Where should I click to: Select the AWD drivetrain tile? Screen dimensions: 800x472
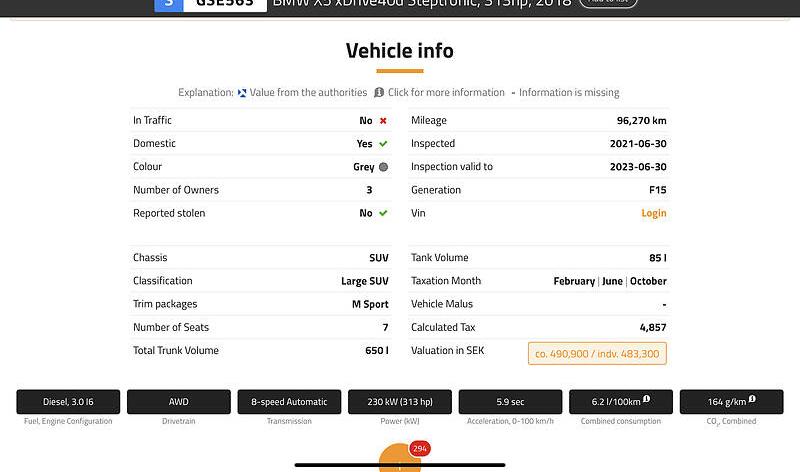[179, 402]
